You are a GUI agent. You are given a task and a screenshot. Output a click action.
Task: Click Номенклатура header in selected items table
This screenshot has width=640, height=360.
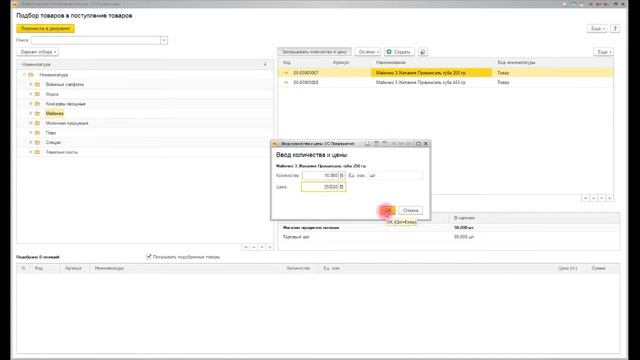click(x=109, y=269)
